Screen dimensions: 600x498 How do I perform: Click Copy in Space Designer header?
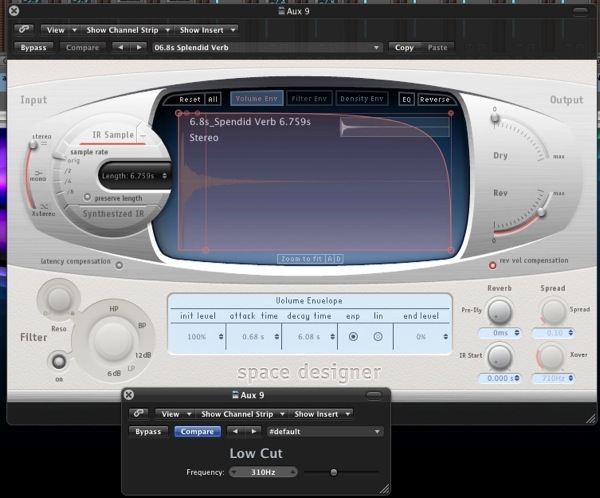pyautogui.click(x=404, y=47)
